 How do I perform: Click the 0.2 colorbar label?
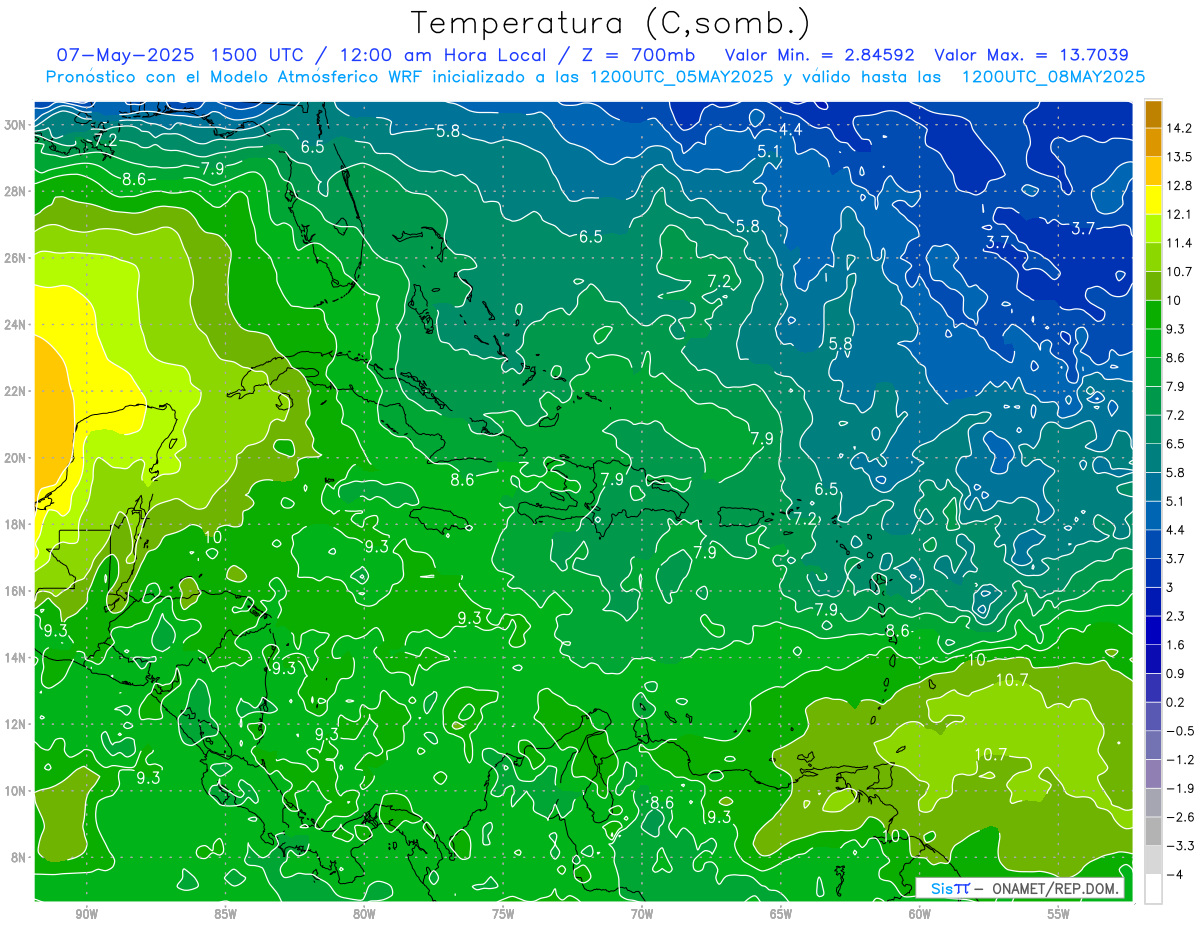pos(1177,702)
